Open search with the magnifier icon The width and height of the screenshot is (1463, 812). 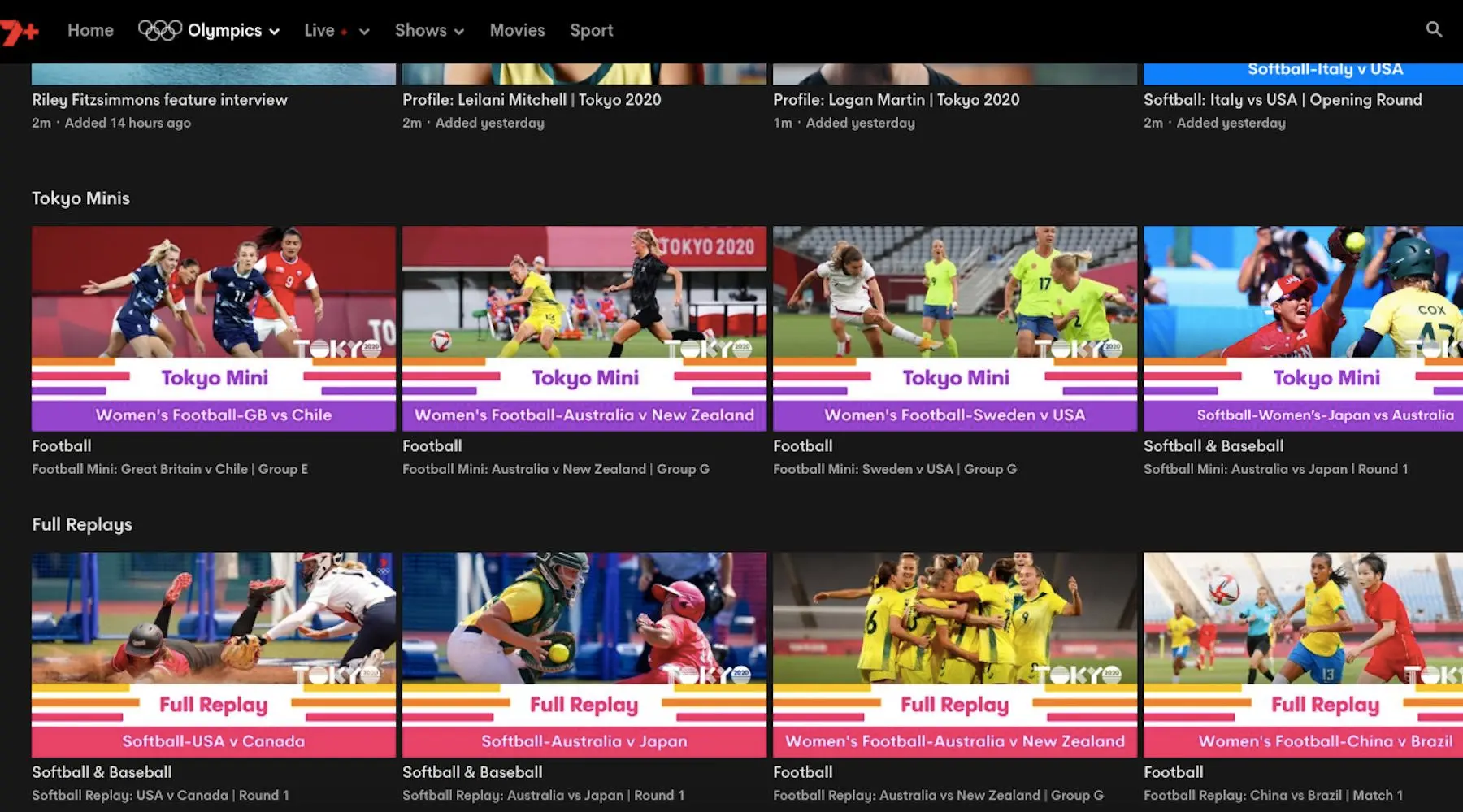point(1434,30)
